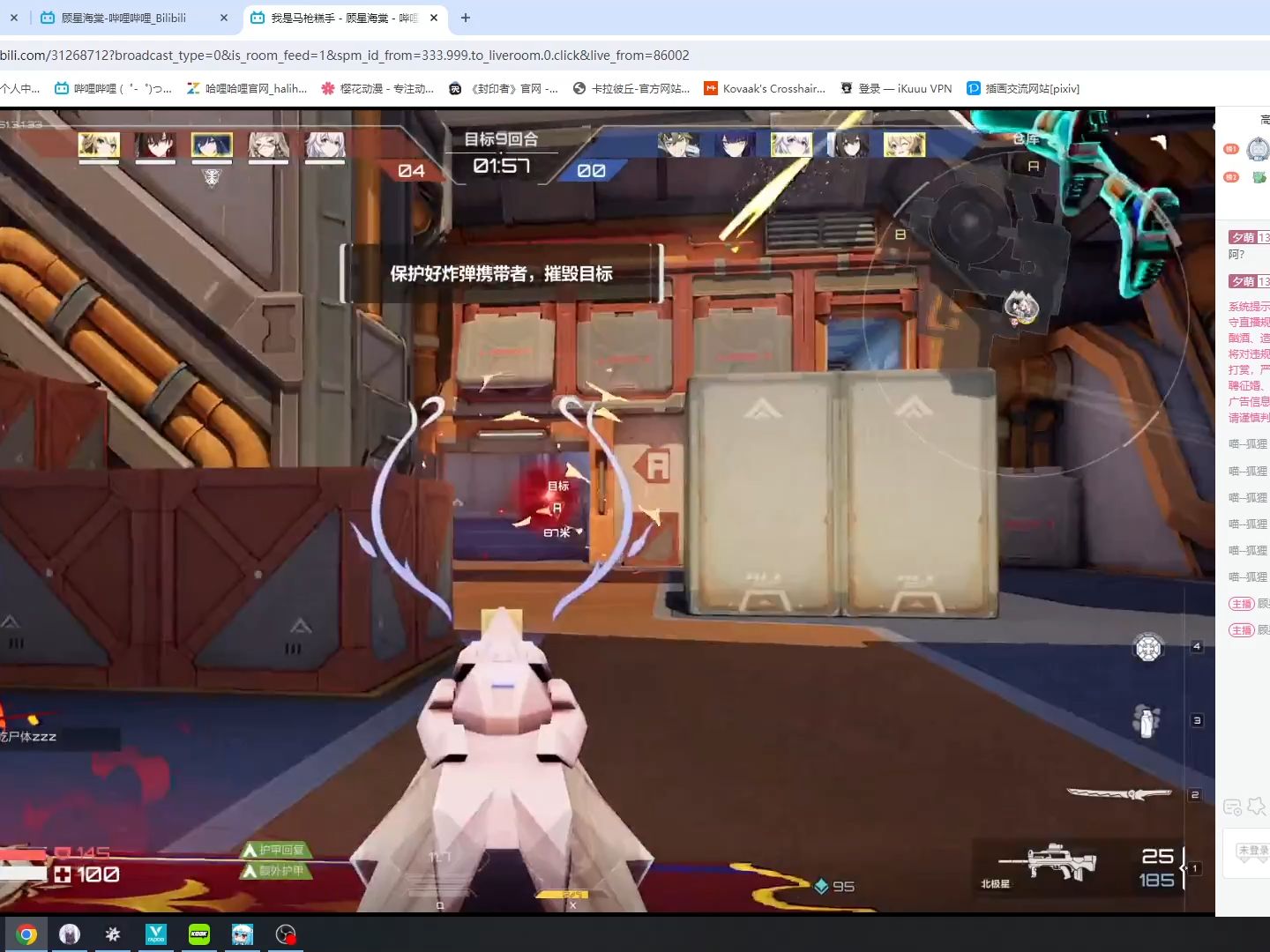Click the highlighted third teammate portrait
The width and height of the screenshot is (1270, 952).
212,145
